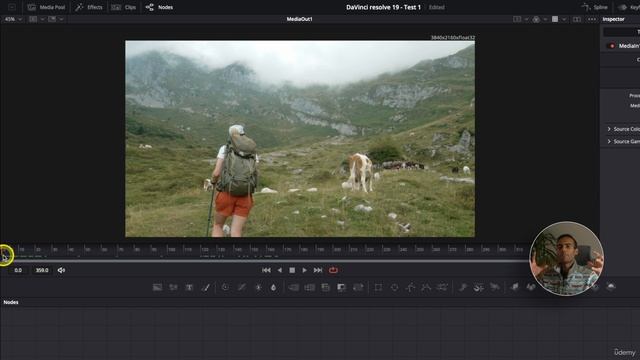Screen dimensions: 640x360
Task: Click the MediaOut1 viewer title
Action: [x=300, y=19]
